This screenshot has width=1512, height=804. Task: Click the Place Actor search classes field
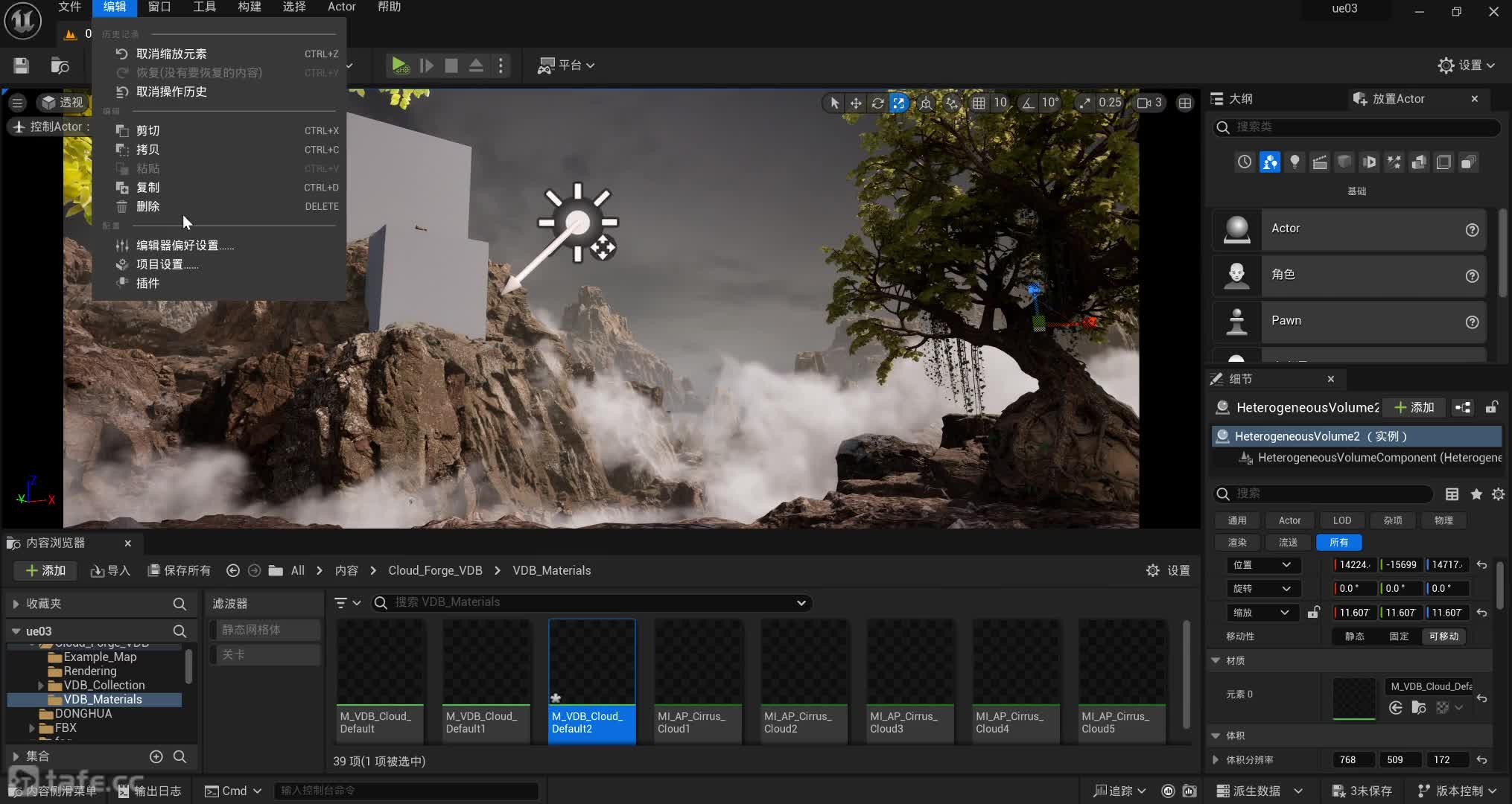(x=1356, y=127)
